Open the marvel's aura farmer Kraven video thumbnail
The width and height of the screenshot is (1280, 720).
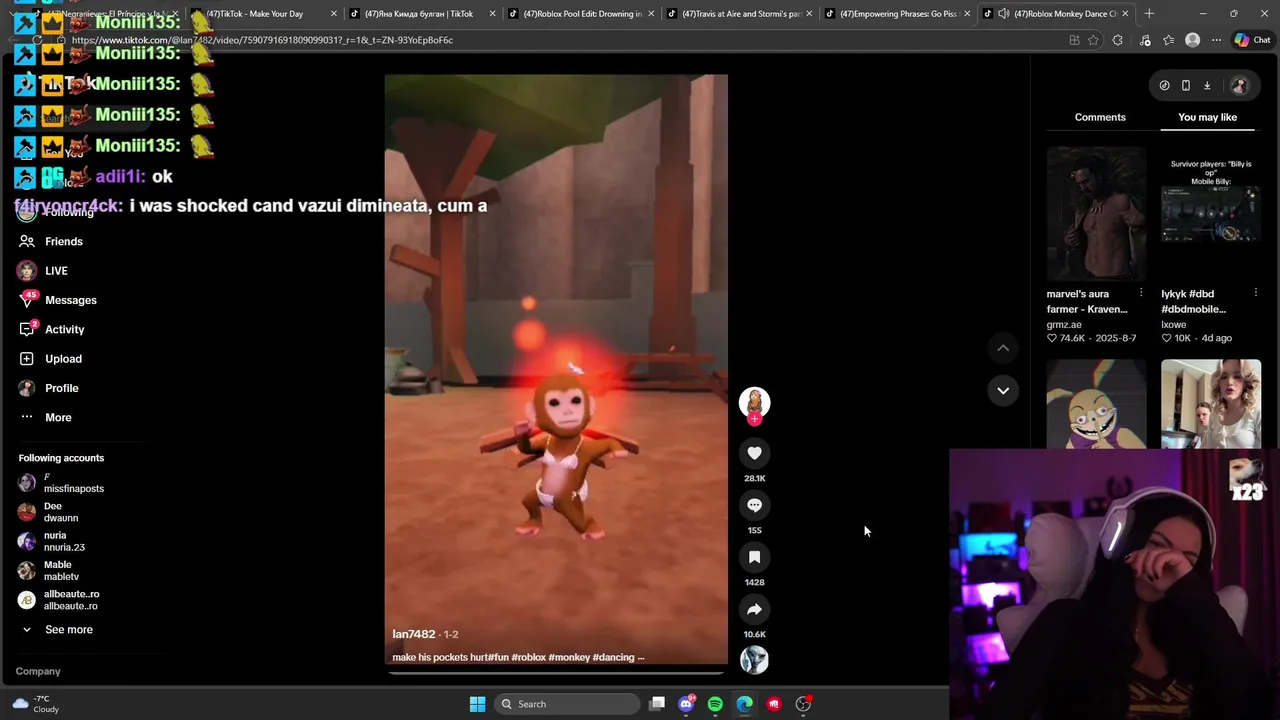[x=1096, y=214]
